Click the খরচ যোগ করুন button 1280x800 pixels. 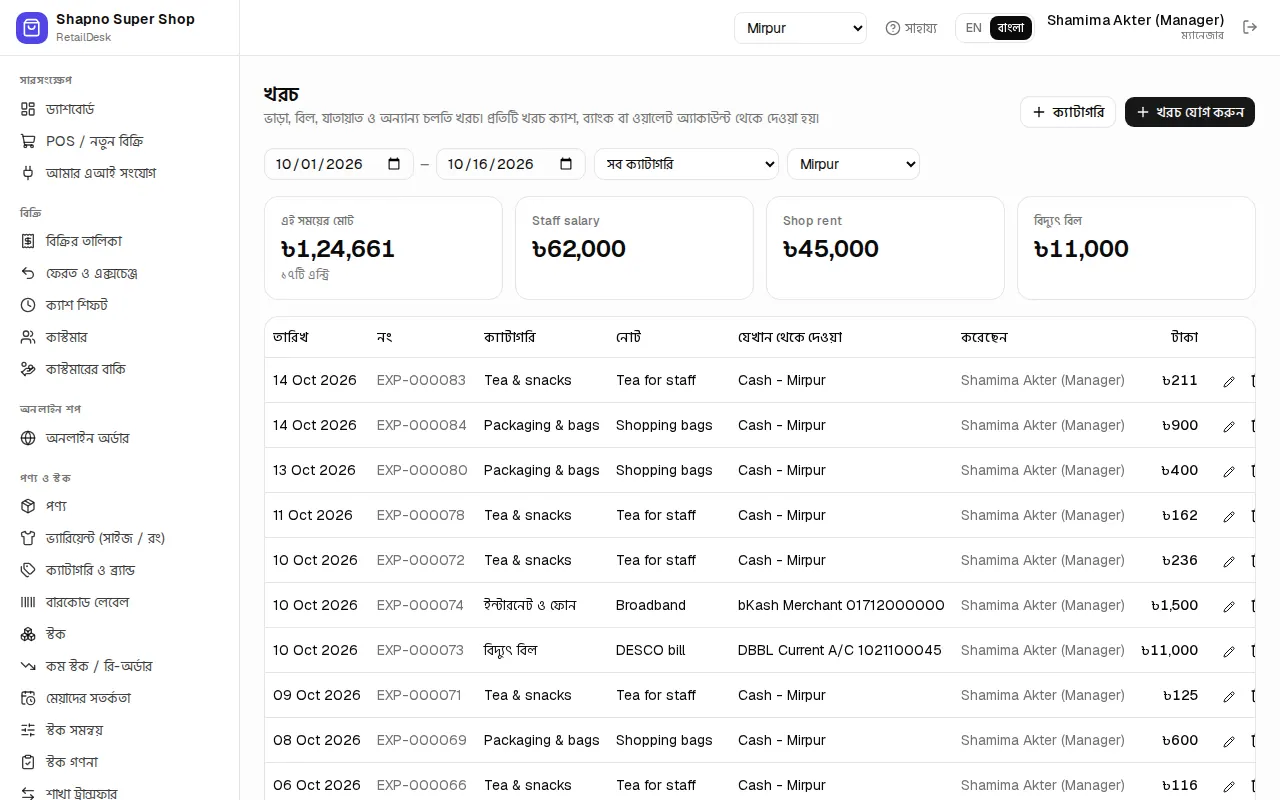[1190, 112]
